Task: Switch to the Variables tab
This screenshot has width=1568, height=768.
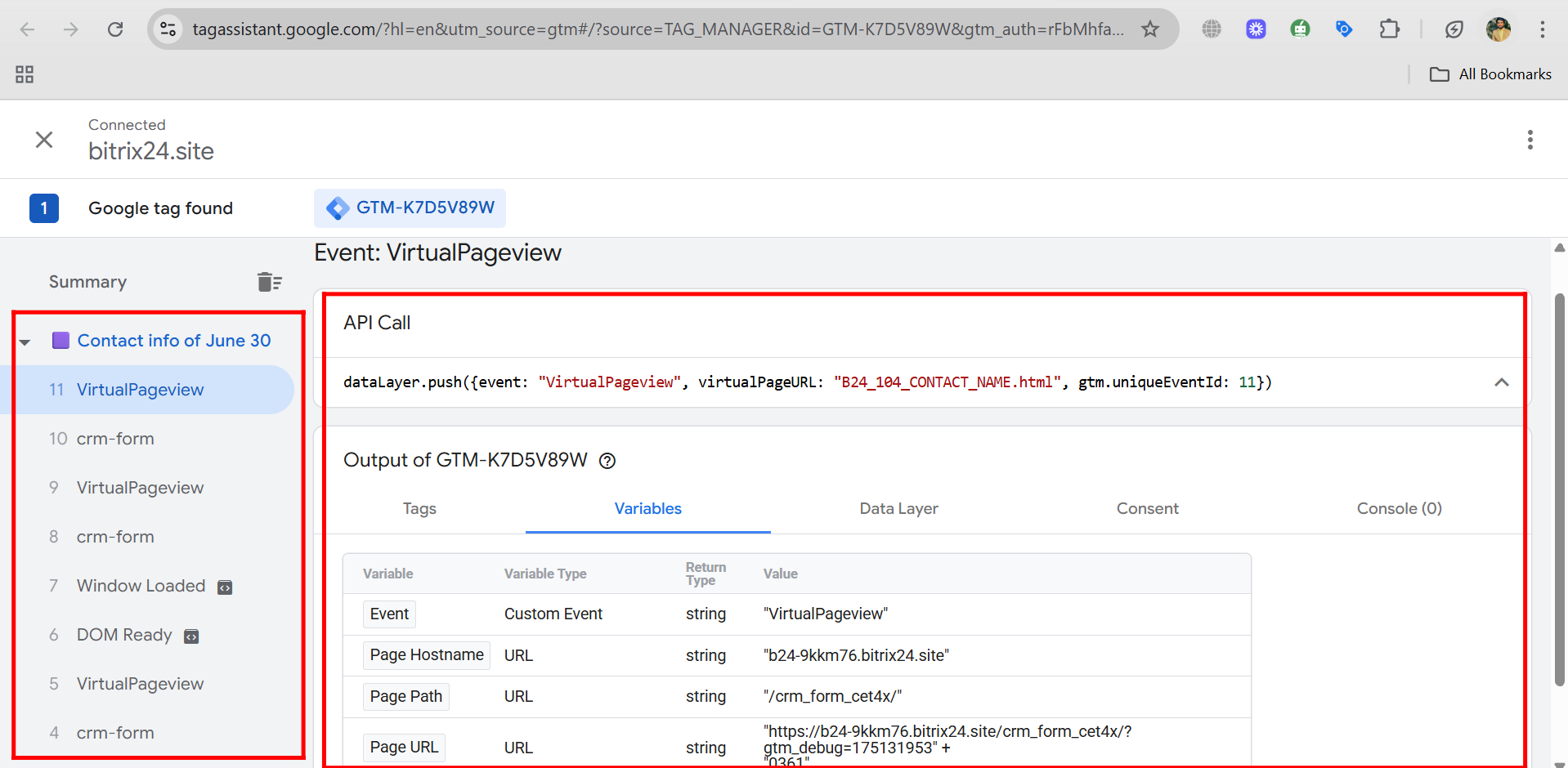Action: point(648,509)
